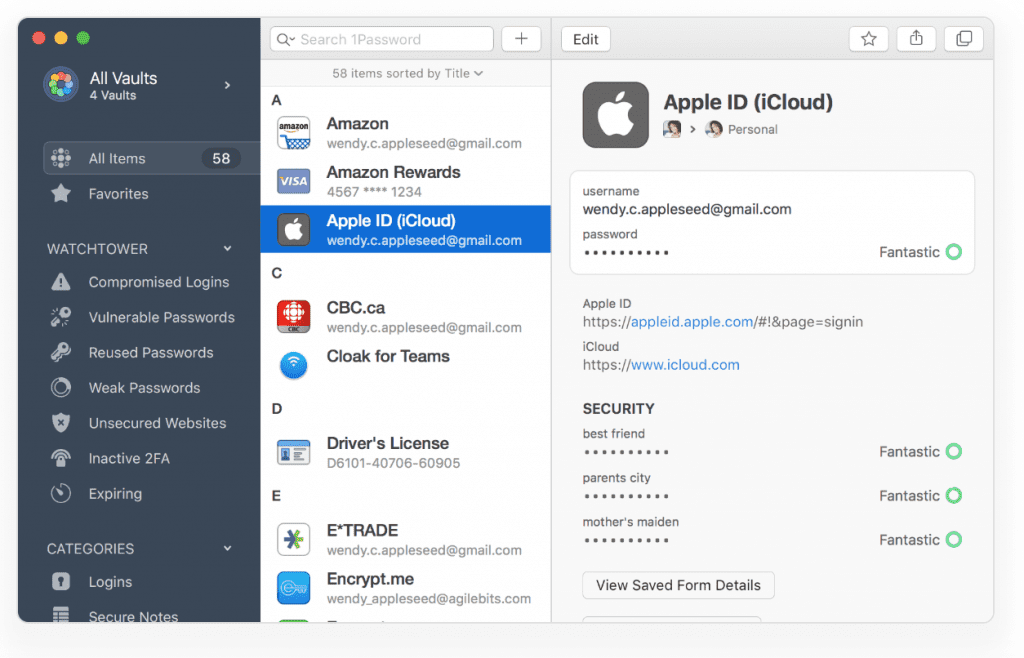Select Cloak for Teams icon
The width and height of the screenshot is (1024, 658).
[x=293, y=365]
